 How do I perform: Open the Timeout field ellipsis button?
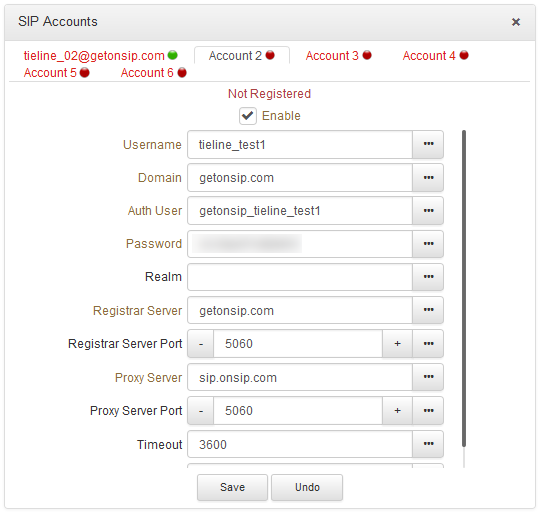428,444
